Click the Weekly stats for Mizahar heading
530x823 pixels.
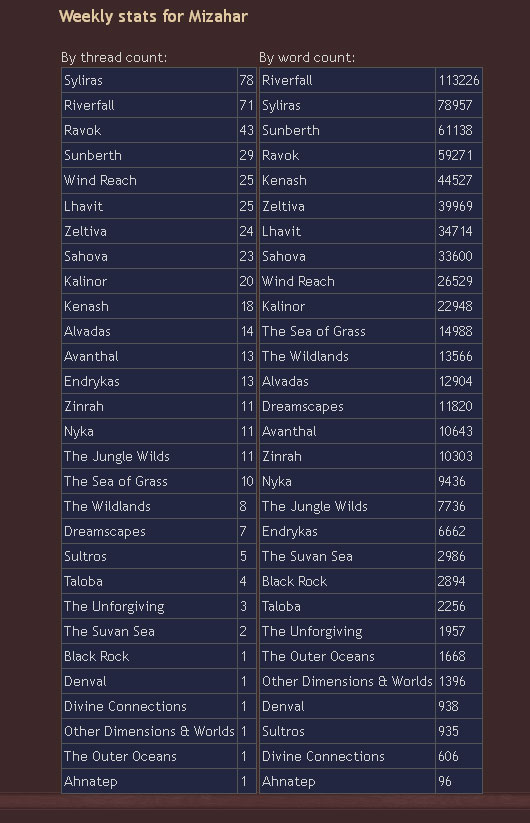click(x=153, y=16)
